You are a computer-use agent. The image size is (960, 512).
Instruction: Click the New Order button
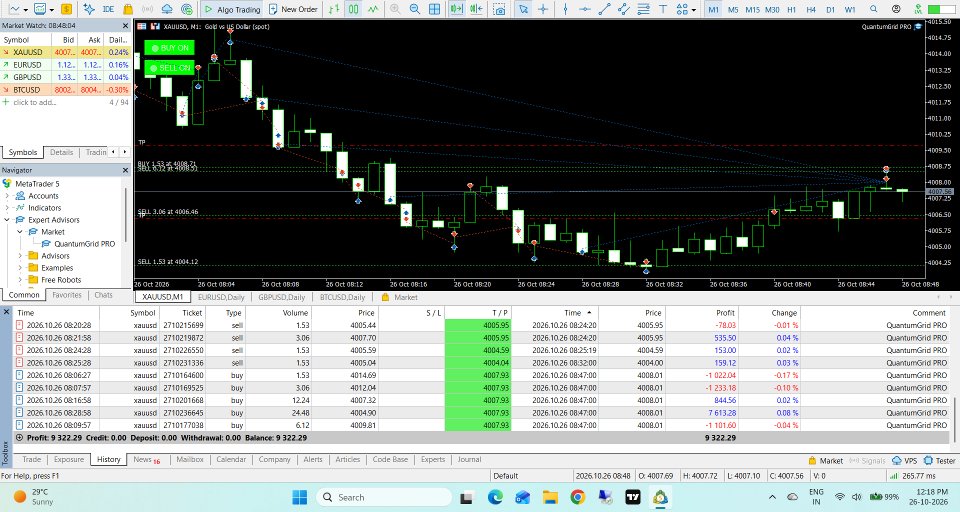293,9
